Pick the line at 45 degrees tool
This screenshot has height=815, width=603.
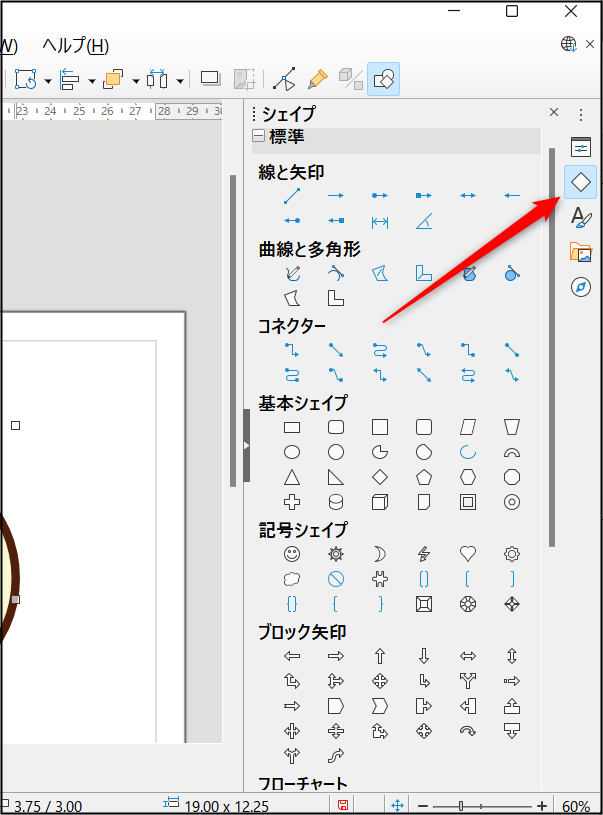pyautogui.click(x=424, y=222)
